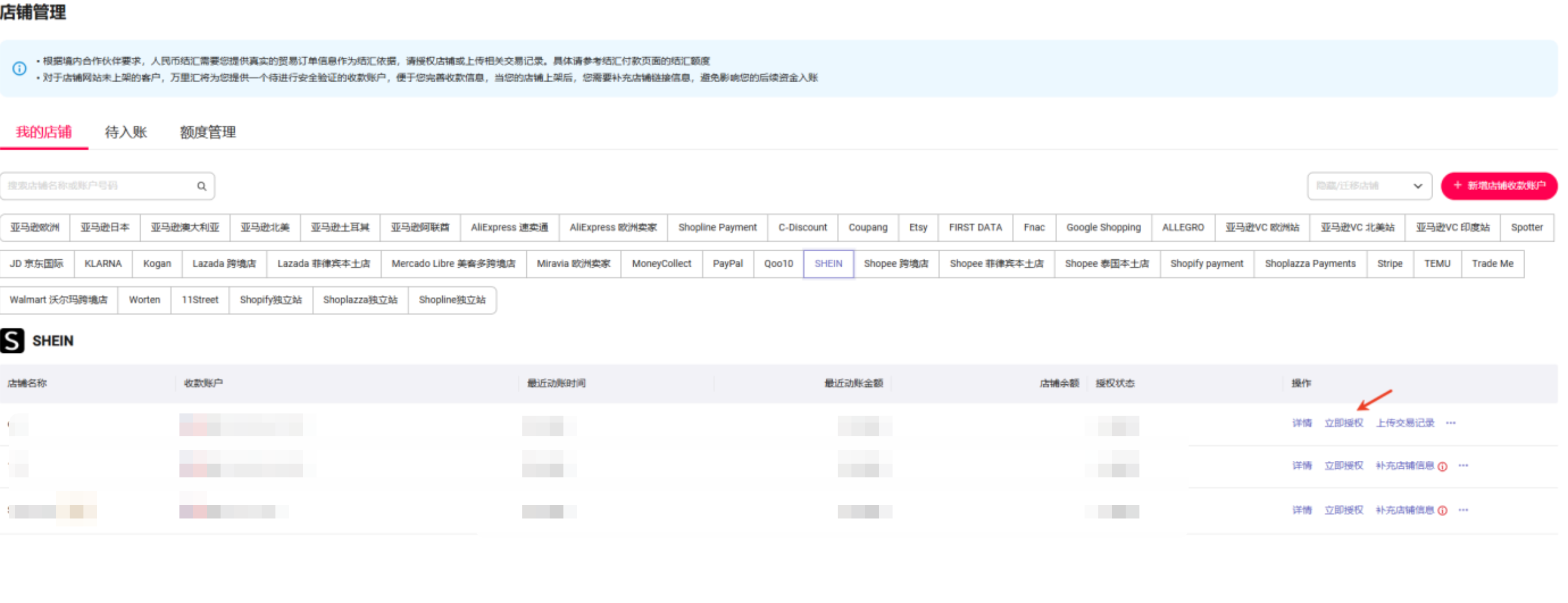Click the add store account button
Viewport: 1568px width, 603px height.
pyautogui.click(x=1499, y=186)
